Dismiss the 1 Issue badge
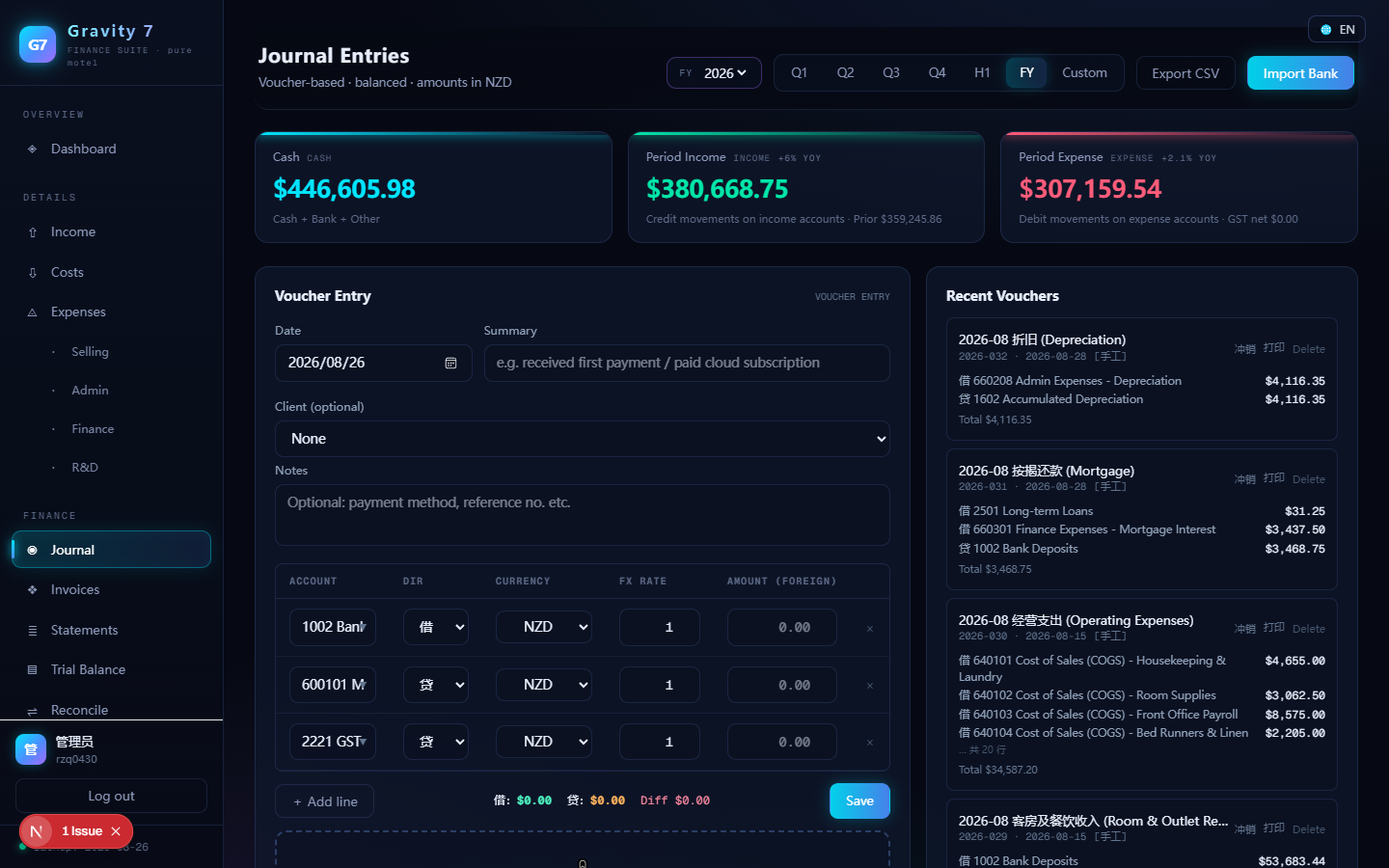The width and height of the screenshot is (1389, 868). tap(116, 831)
